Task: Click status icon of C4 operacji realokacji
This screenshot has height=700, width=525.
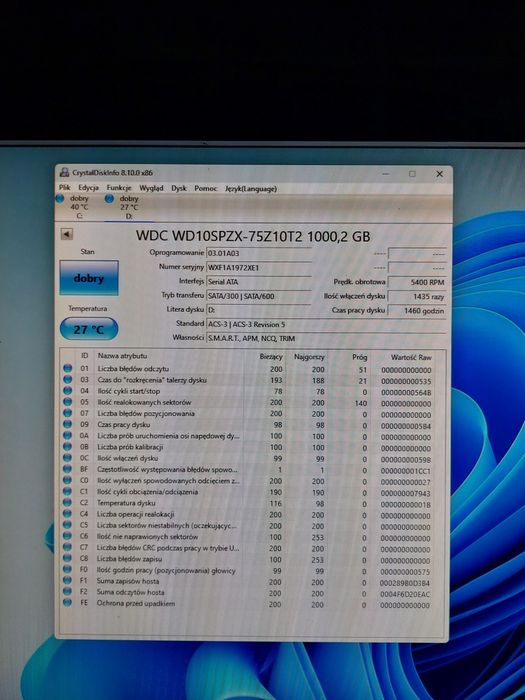Action: pyautogui.click(x=67, y=513)
